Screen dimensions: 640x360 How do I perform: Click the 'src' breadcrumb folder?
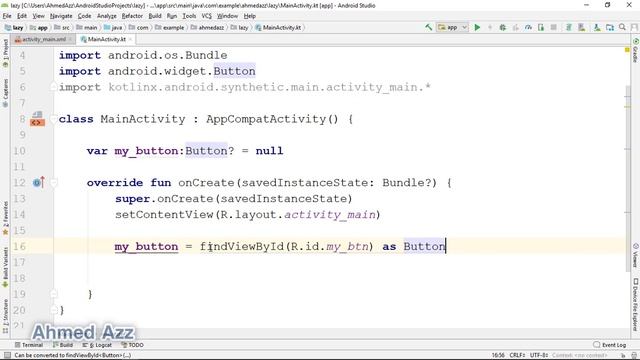coord(62,27)
